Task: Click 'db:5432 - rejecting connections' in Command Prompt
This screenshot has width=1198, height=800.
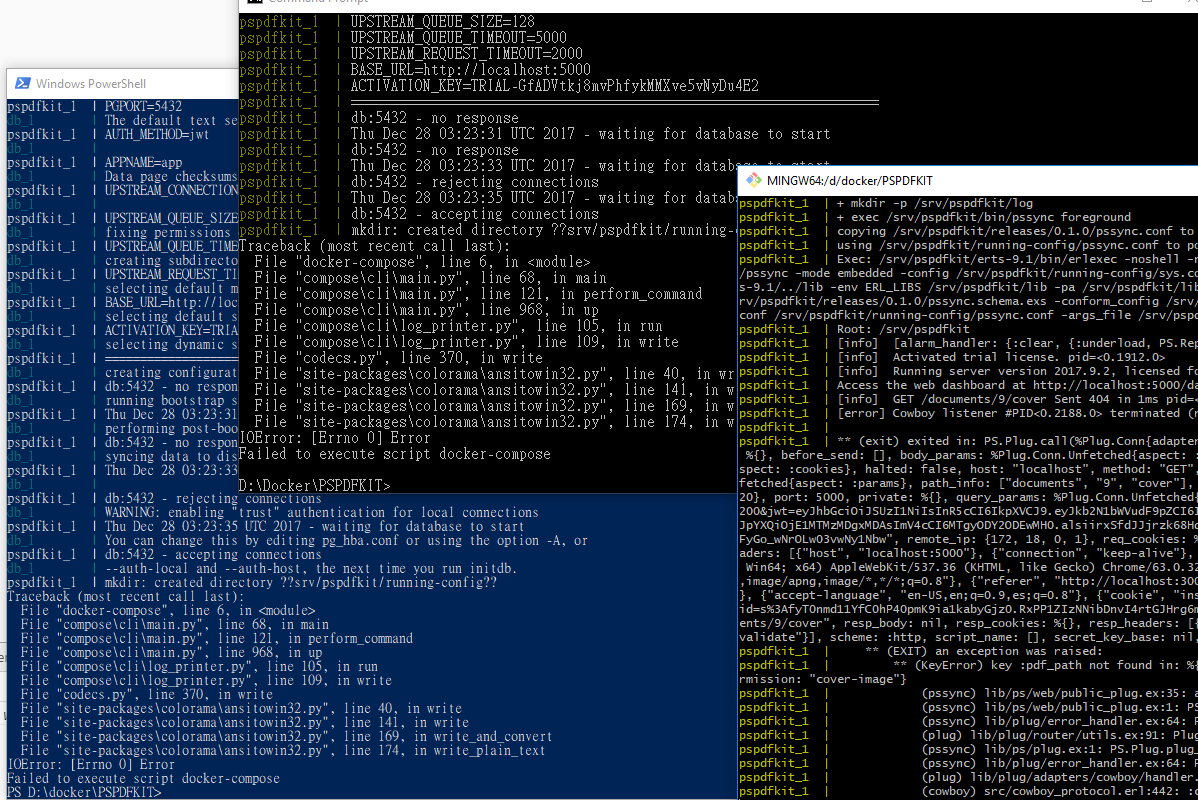Action: 474,183
